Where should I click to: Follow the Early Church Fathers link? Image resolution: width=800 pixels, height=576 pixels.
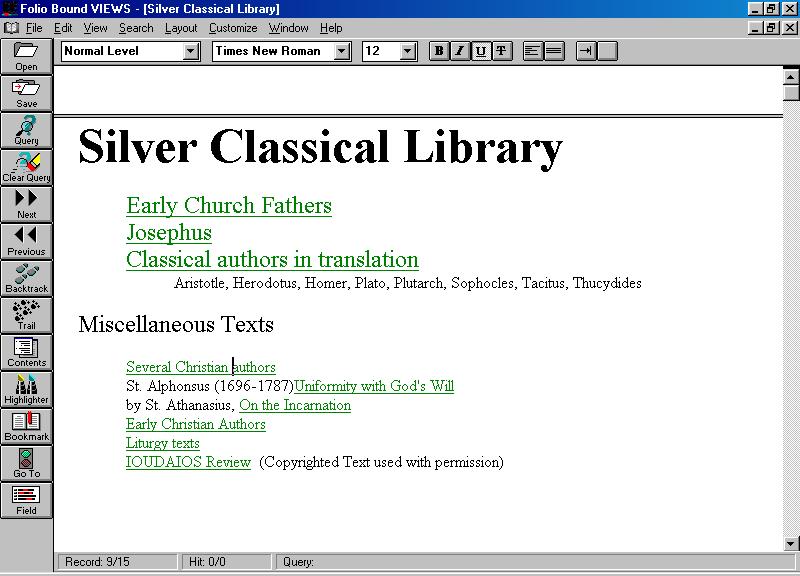pos(229,206)
